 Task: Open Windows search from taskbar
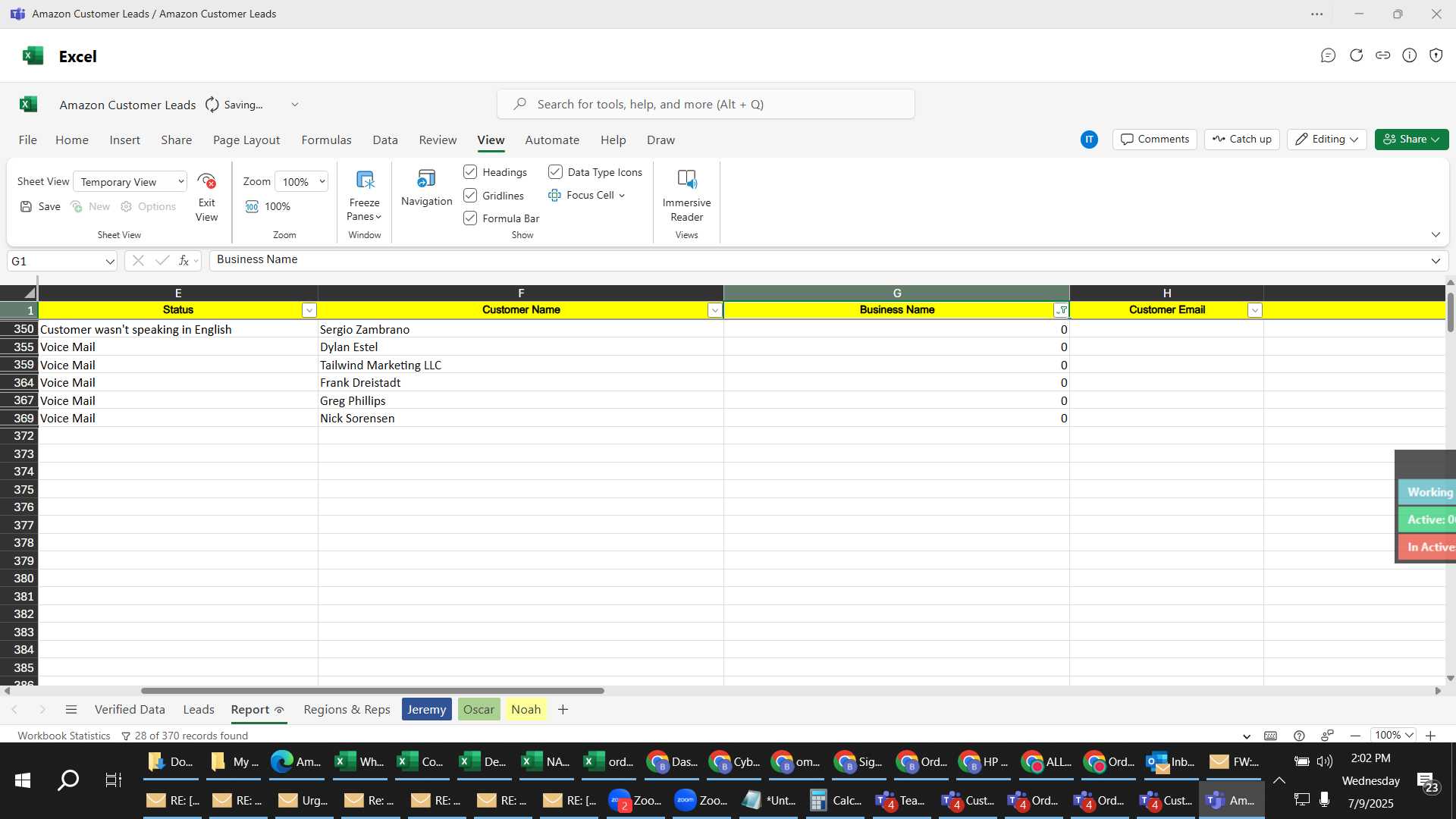[x=68, y=780]
